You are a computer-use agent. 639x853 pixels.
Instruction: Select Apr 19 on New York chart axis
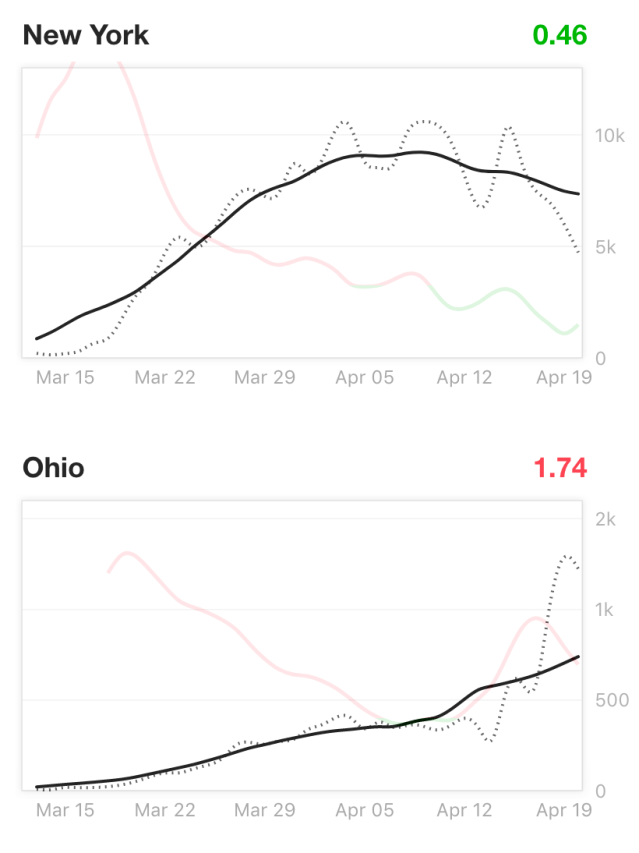pos(564,378)
